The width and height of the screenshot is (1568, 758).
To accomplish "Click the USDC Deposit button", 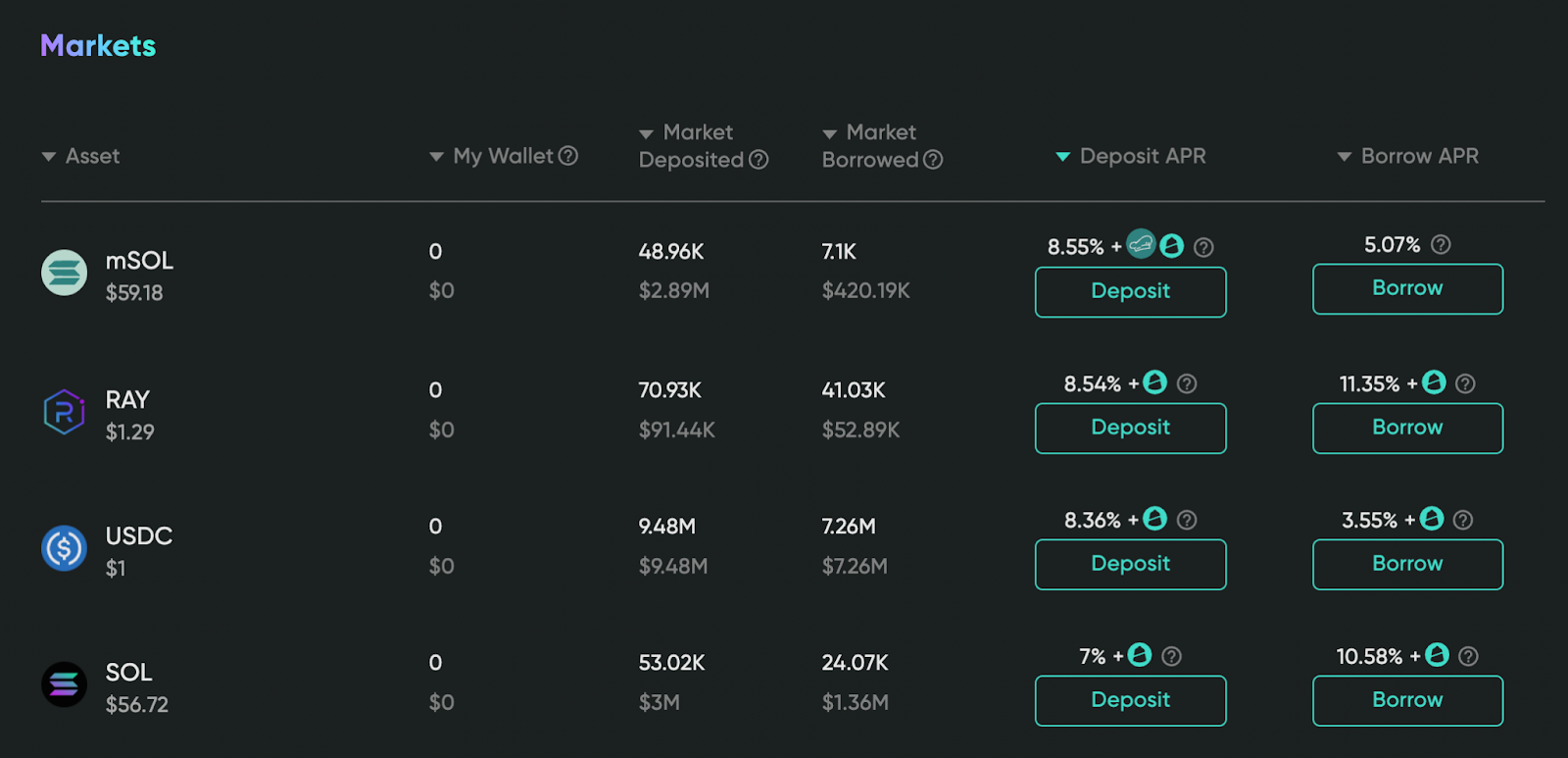I will (x=1130, y=564).
